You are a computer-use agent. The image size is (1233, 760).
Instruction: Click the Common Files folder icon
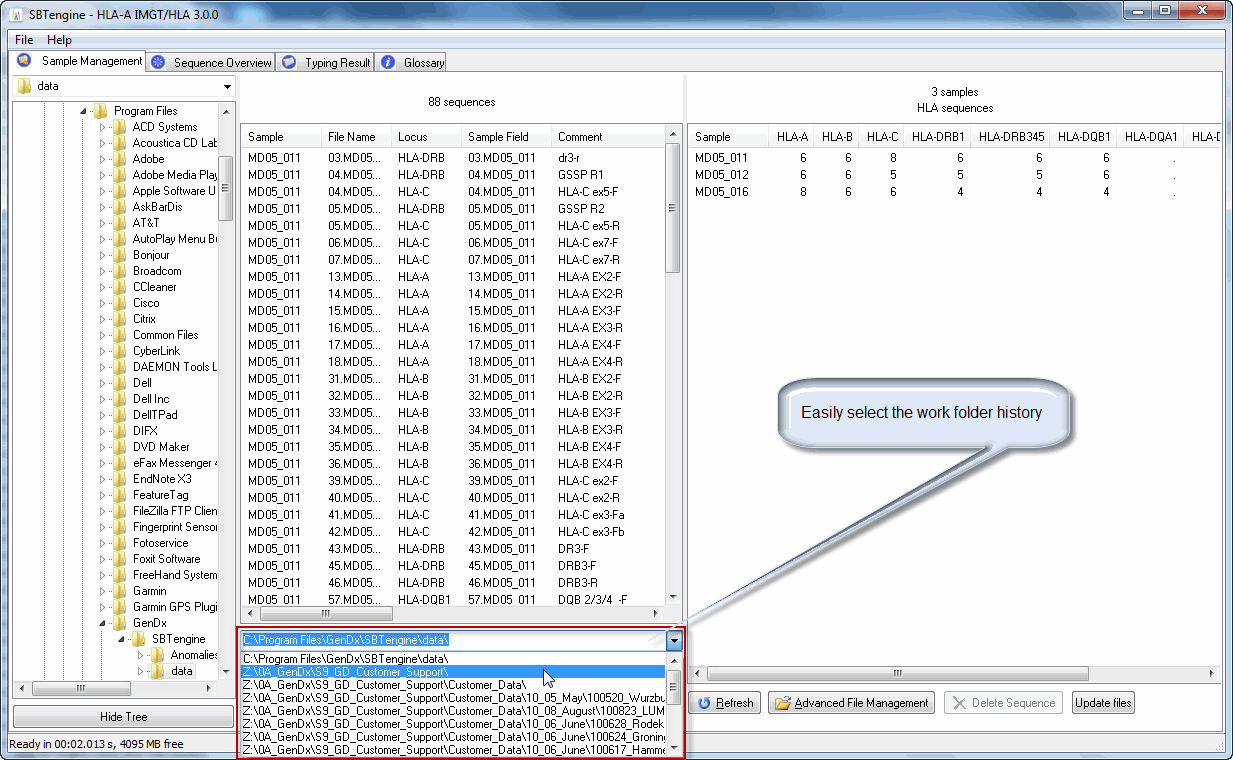tap(119, 335)
